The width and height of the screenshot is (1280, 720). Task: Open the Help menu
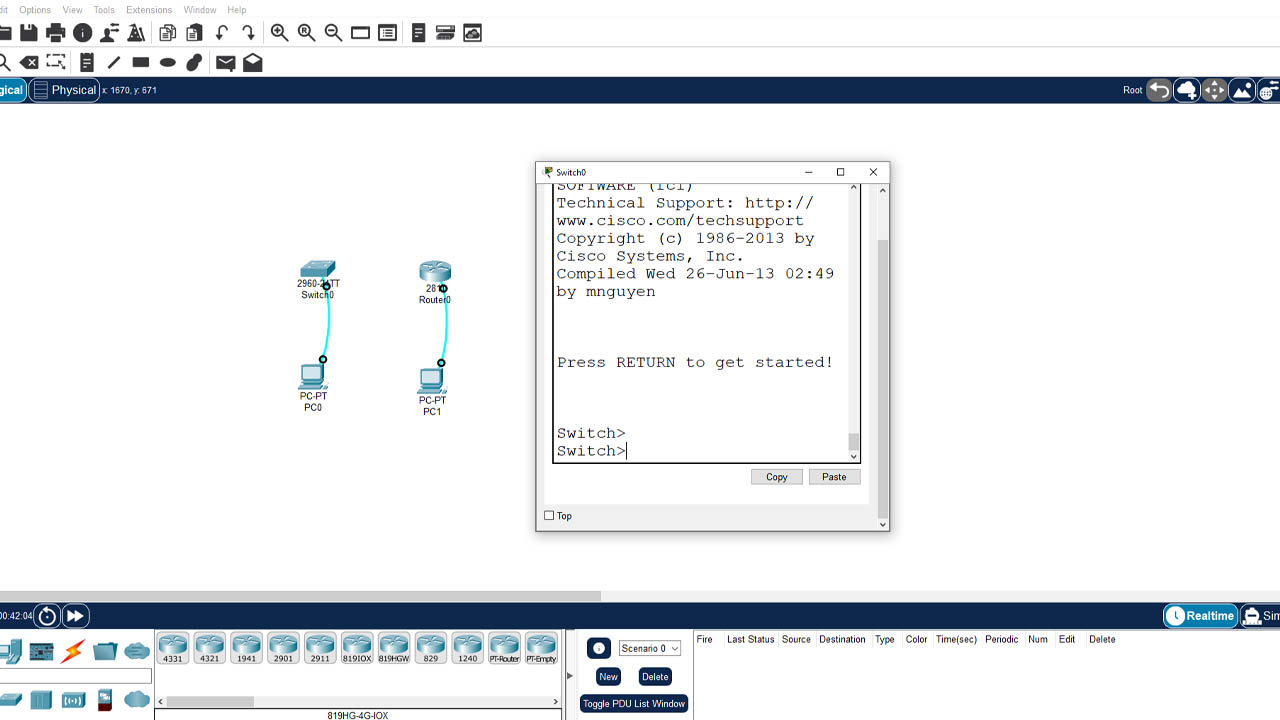(237, 10)
